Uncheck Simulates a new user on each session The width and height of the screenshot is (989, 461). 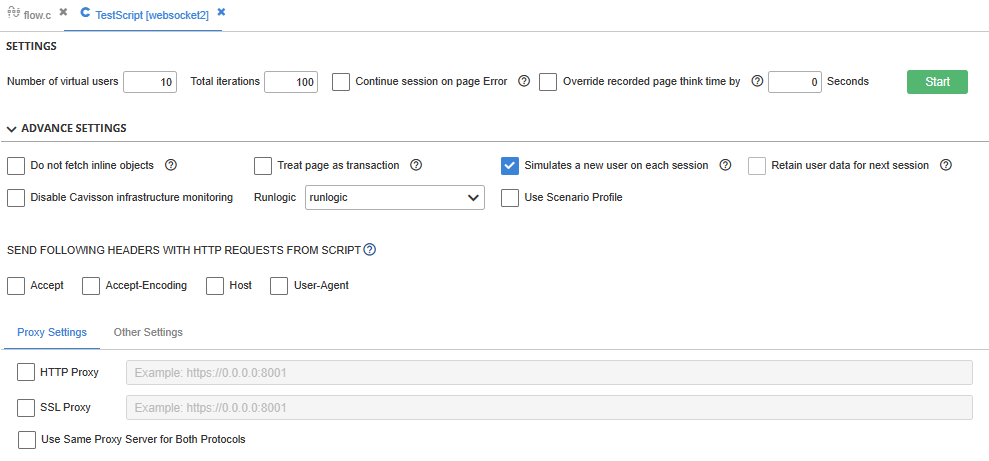click(510, 166)
